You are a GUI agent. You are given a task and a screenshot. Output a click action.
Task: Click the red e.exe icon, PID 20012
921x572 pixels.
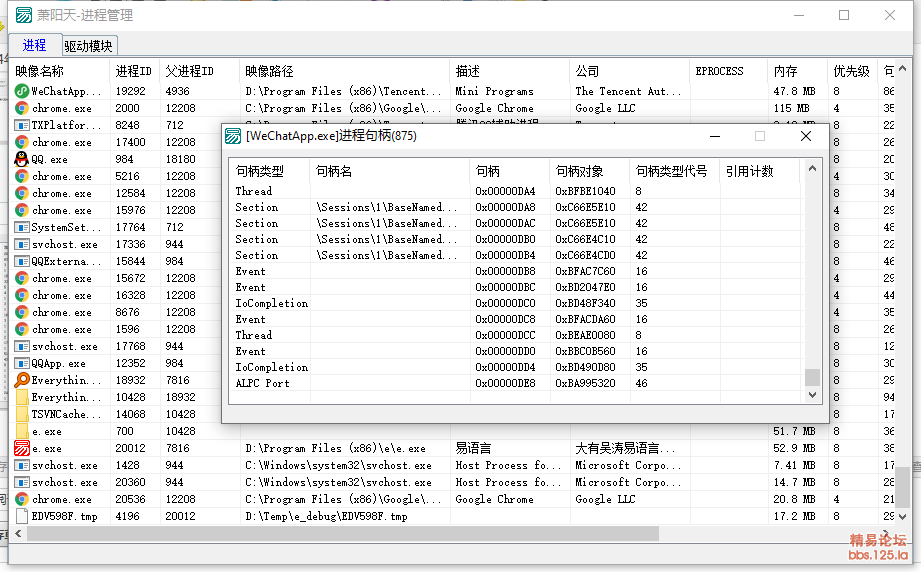(21, 448)
